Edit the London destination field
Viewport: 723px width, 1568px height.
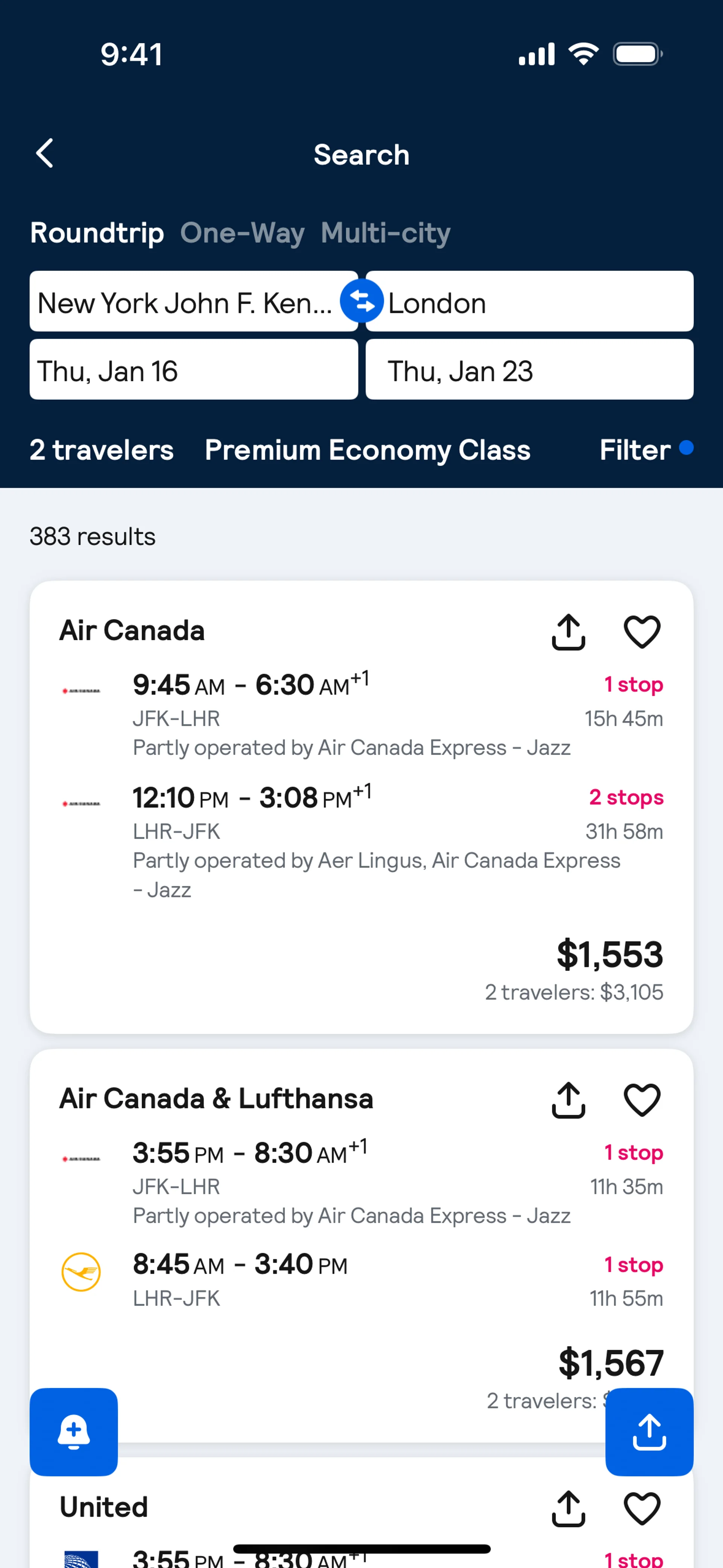click(x=535, y=302)
